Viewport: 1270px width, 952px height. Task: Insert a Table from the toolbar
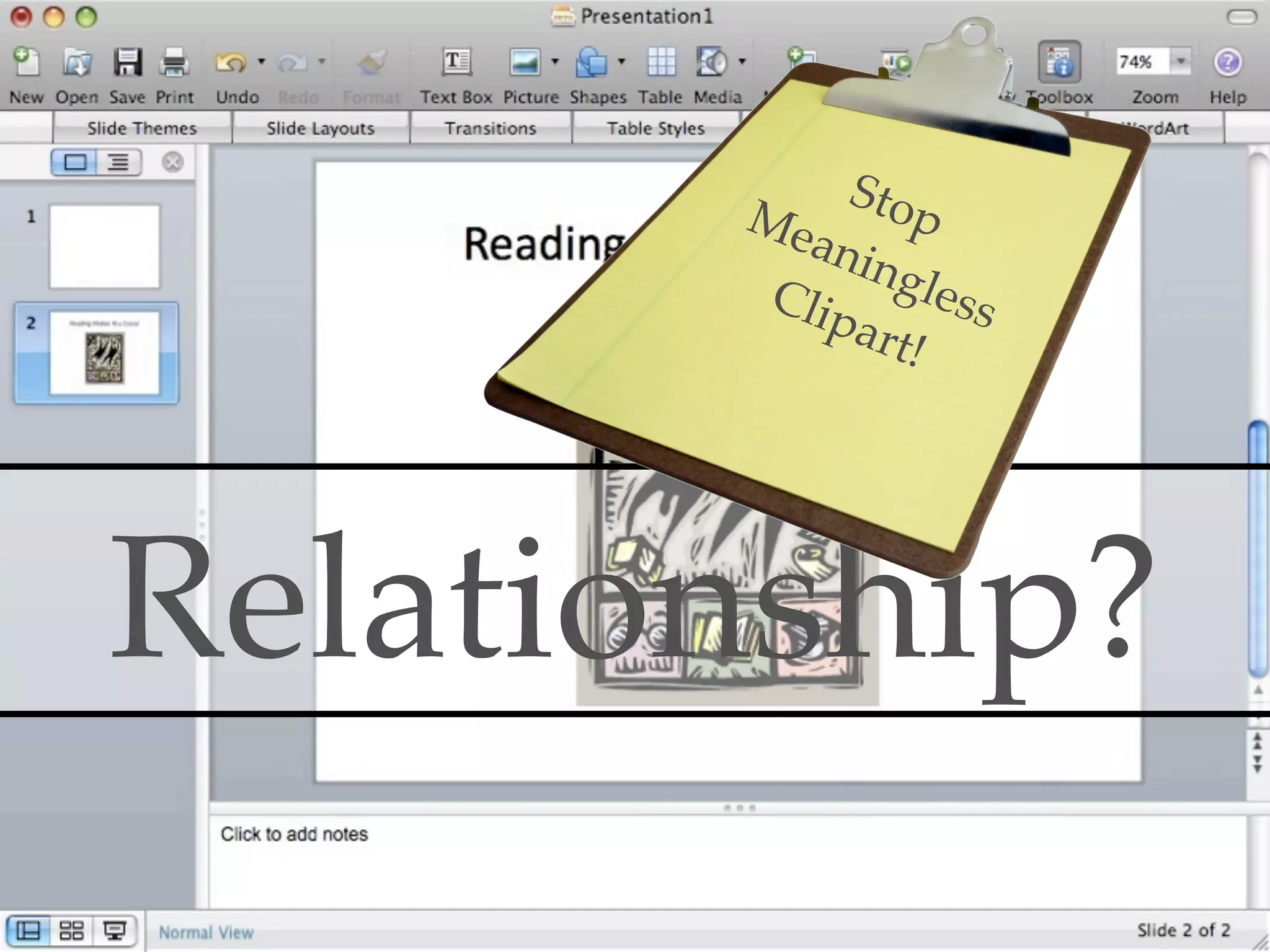pyautogui.click(x=661, y=63)
